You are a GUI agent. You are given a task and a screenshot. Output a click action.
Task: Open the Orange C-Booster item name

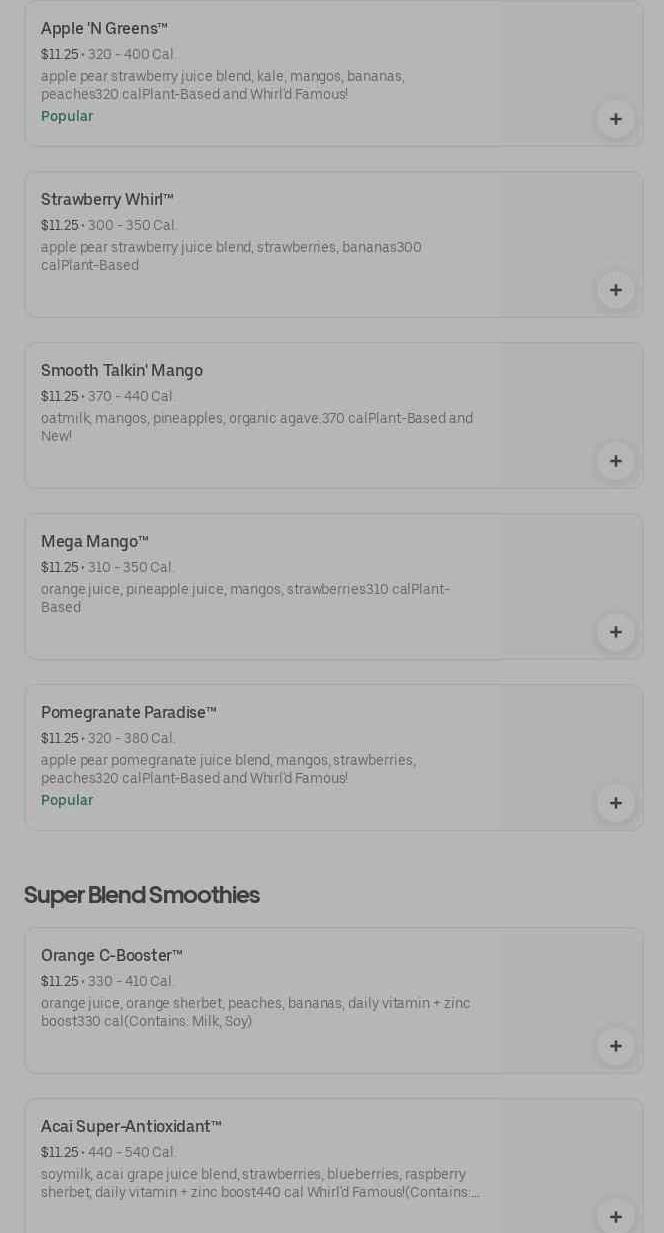[x=111, y=956]
